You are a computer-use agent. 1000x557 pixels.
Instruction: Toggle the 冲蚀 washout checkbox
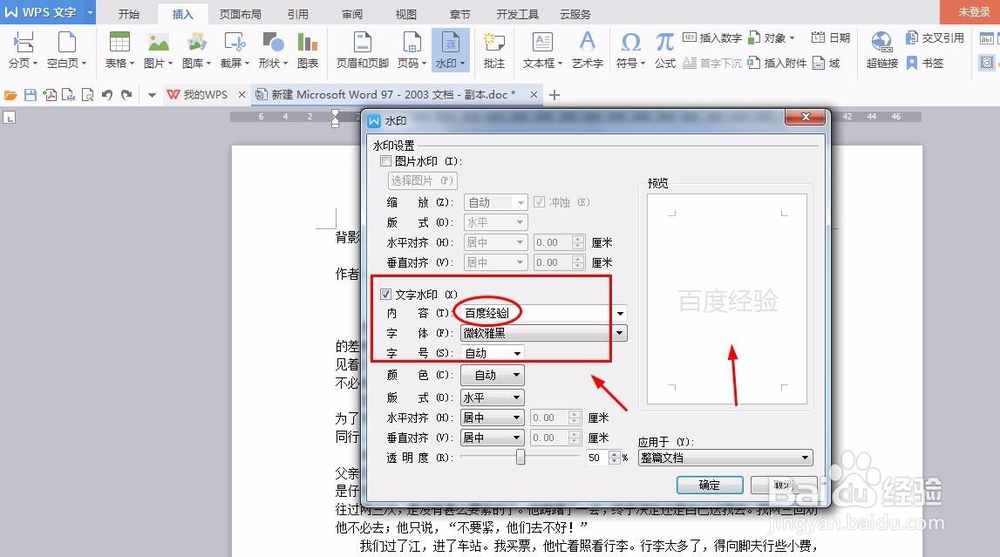[540, 202]
